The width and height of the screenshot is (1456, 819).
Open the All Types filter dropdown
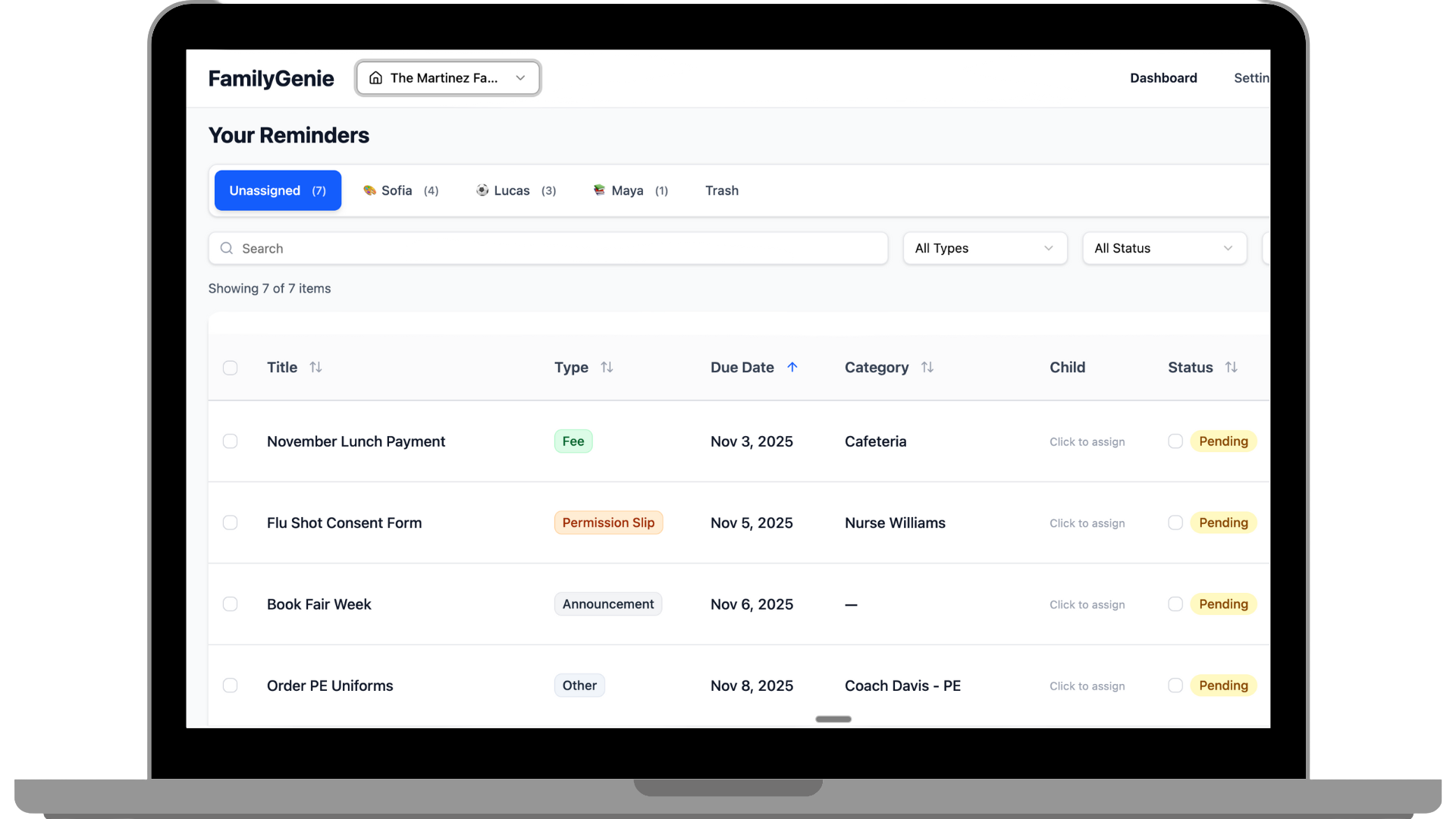click(x=984, y=248)
